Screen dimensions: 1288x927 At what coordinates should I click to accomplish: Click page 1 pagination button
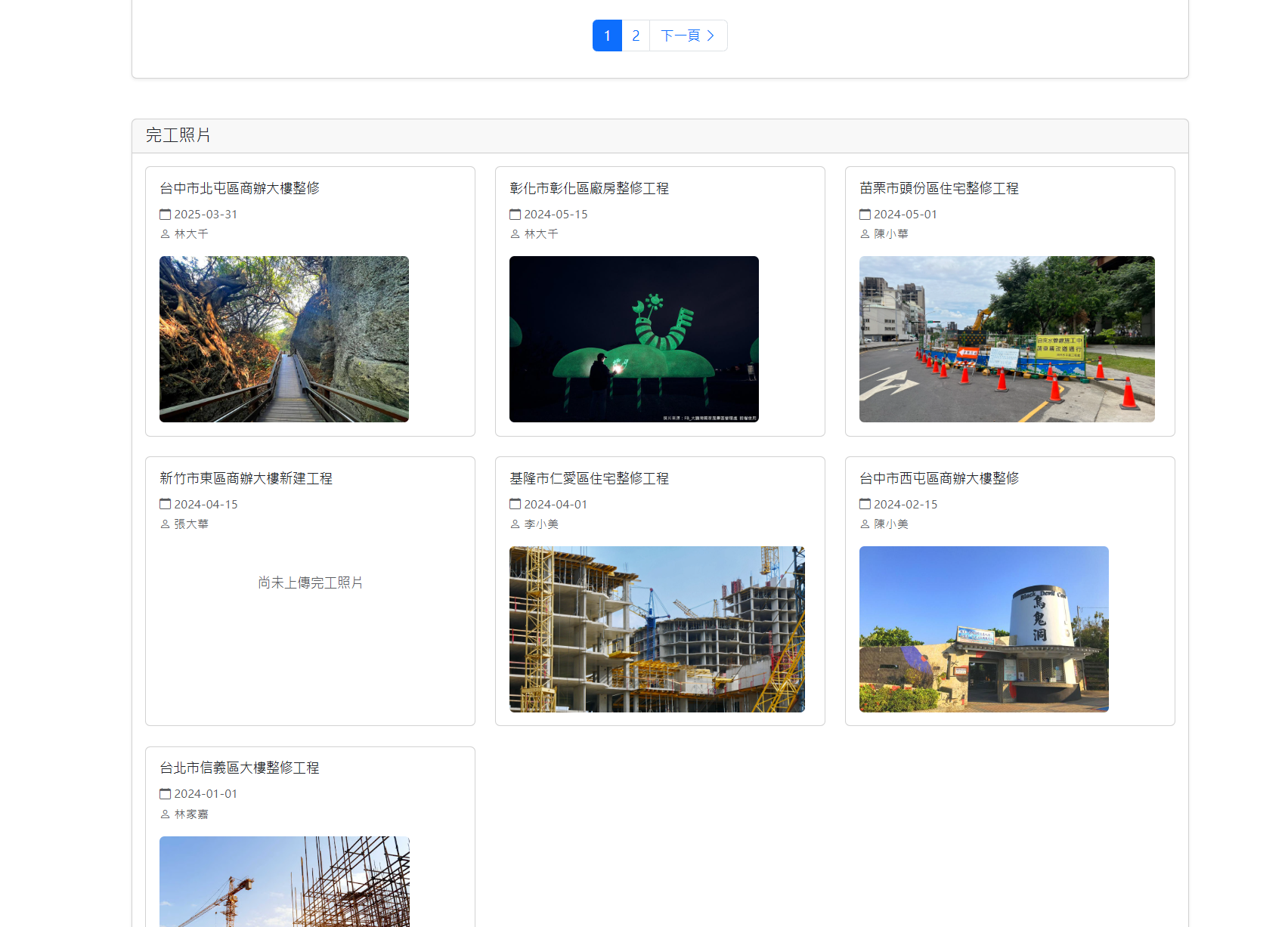click(x=607, y=35)
